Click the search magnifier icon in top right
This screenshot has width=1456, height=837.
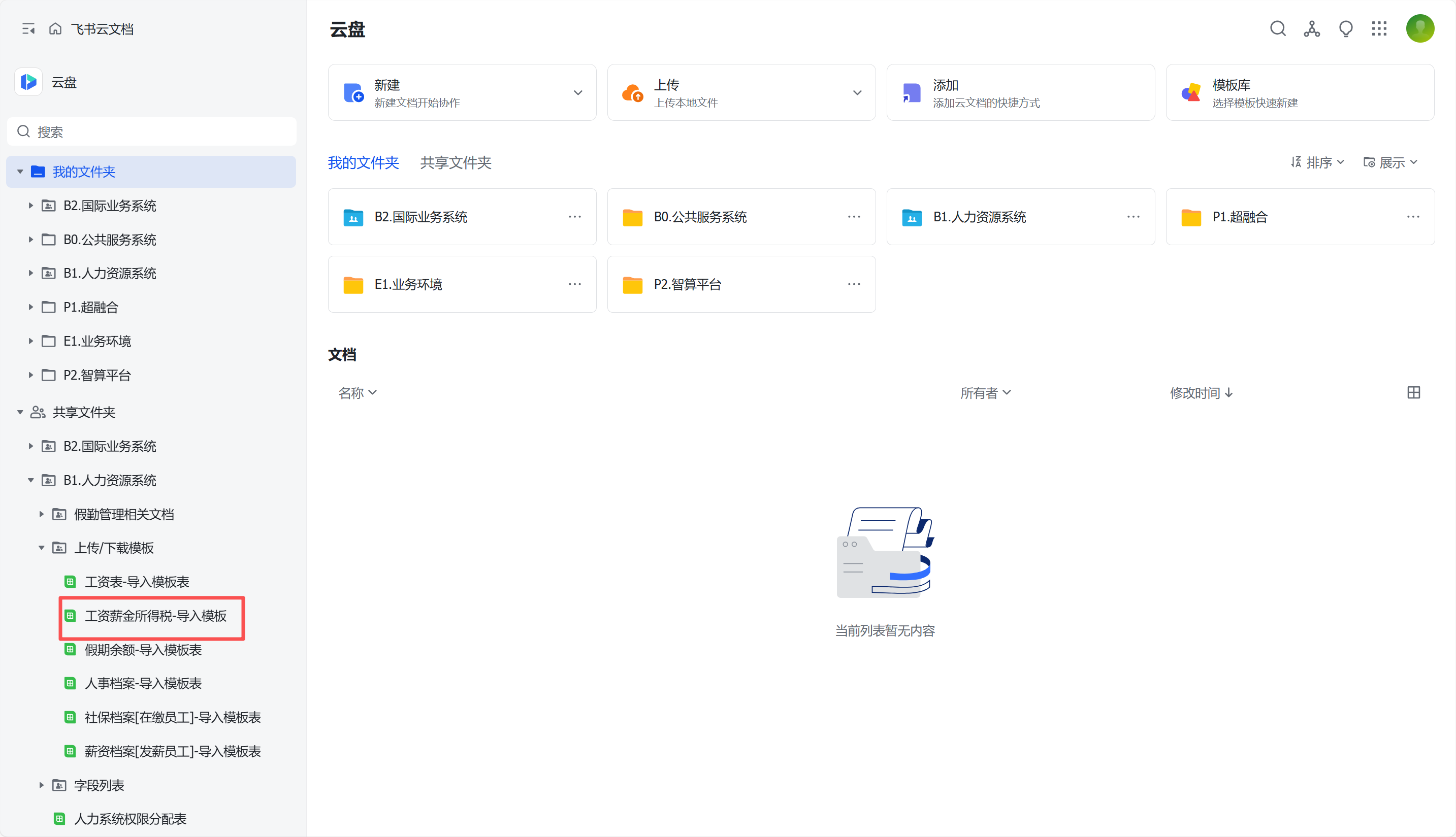point(1278,29)
